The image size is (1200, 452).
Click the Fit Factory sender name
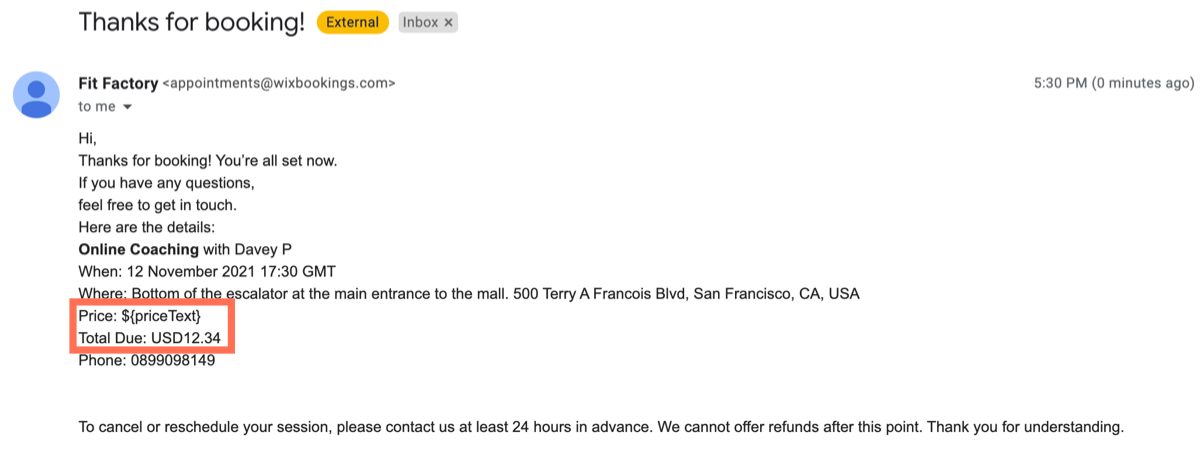(118, 84)
